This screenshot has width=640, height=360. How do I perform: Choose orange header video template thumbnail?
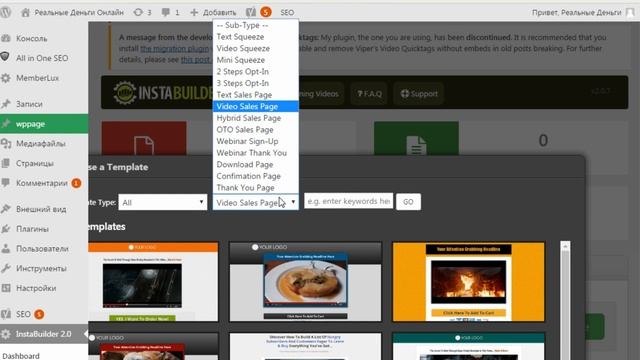[x=153, y=282]
